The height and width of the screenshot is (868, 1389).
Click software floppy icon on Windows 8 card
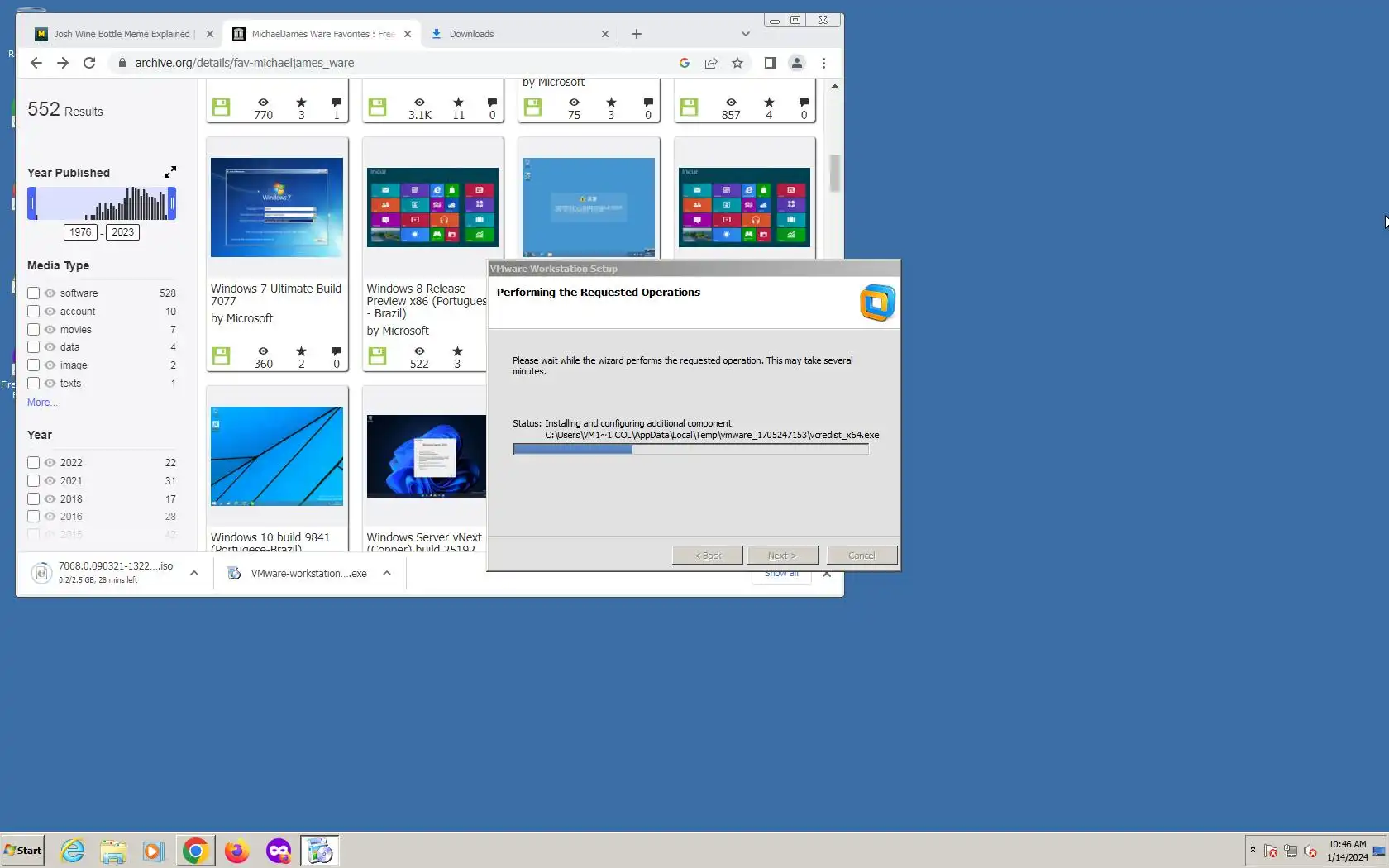coord(377,356)
